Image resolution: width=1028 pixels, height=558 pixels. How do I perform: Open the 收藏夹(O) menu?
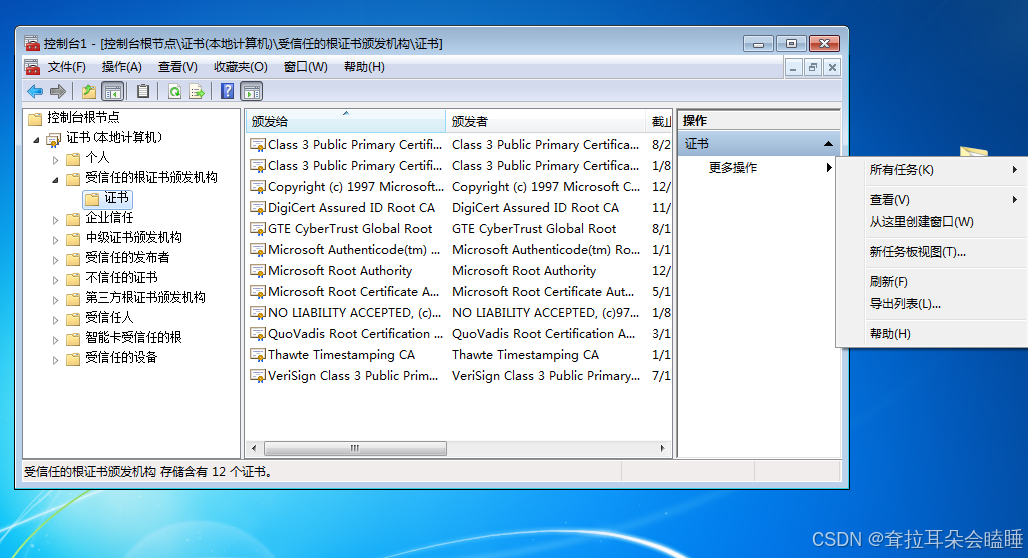[x=241, y=67]
